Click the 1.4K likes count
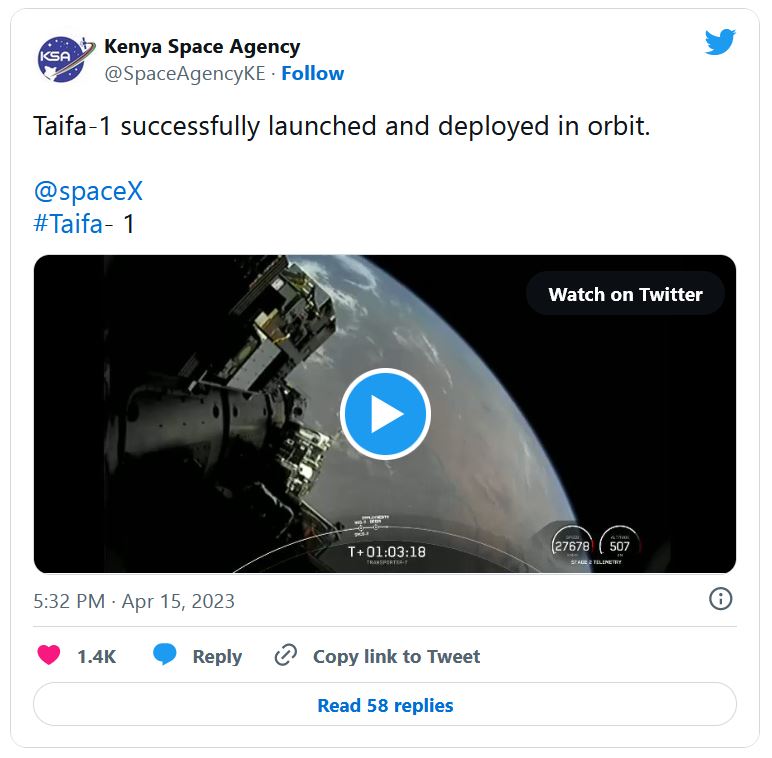 click(x=96, y=656)
